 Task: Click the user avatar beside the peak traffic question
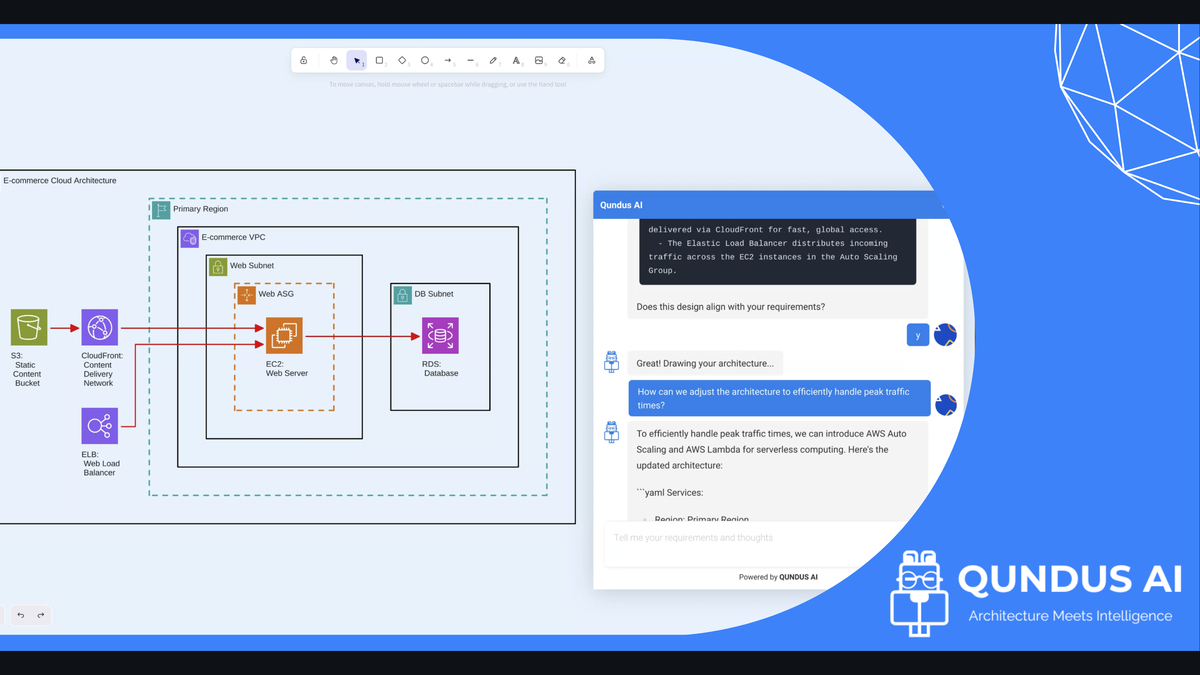point(945,405)
